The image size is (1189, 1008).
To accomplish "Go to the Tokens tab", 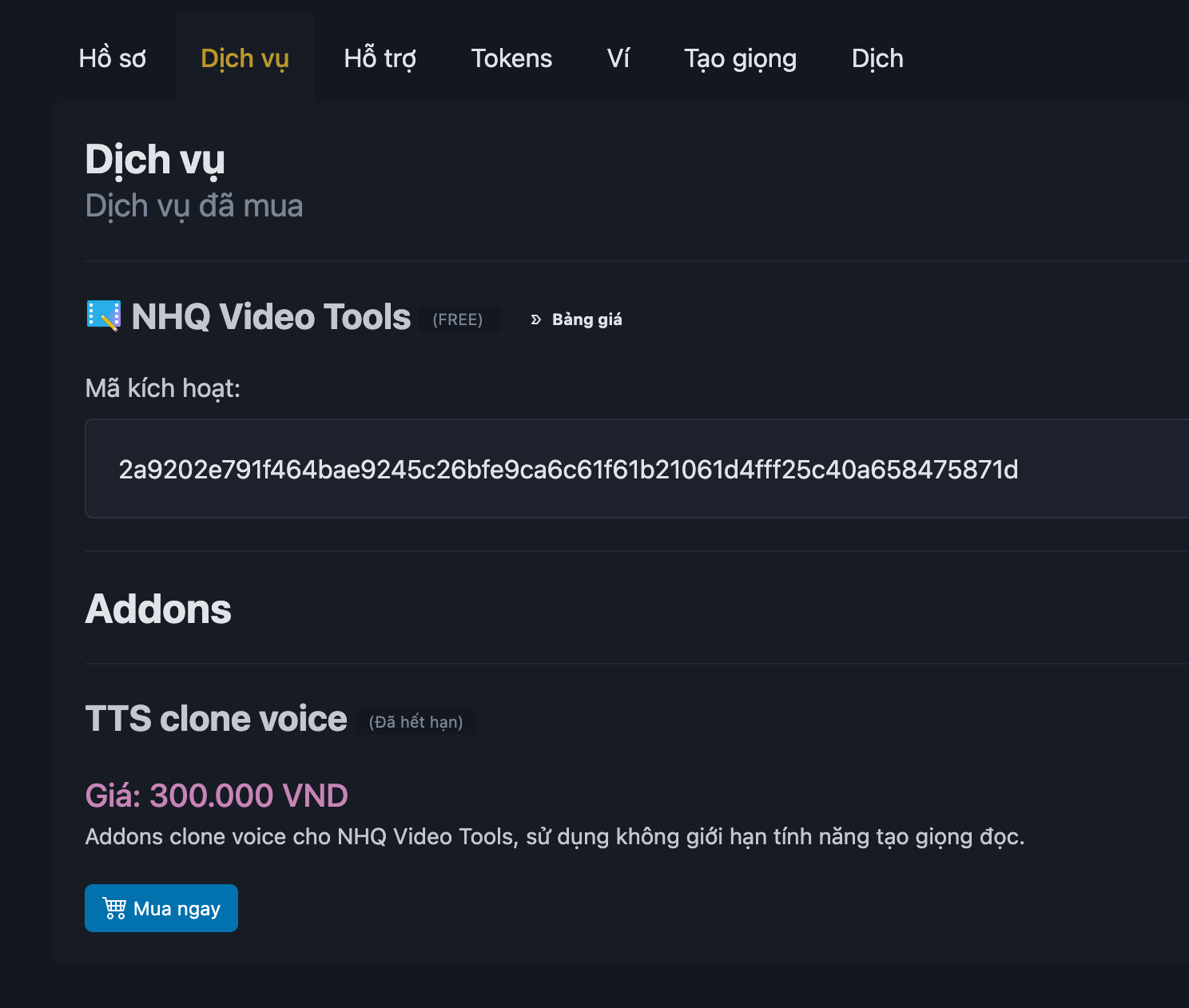I will click(511, 58).
